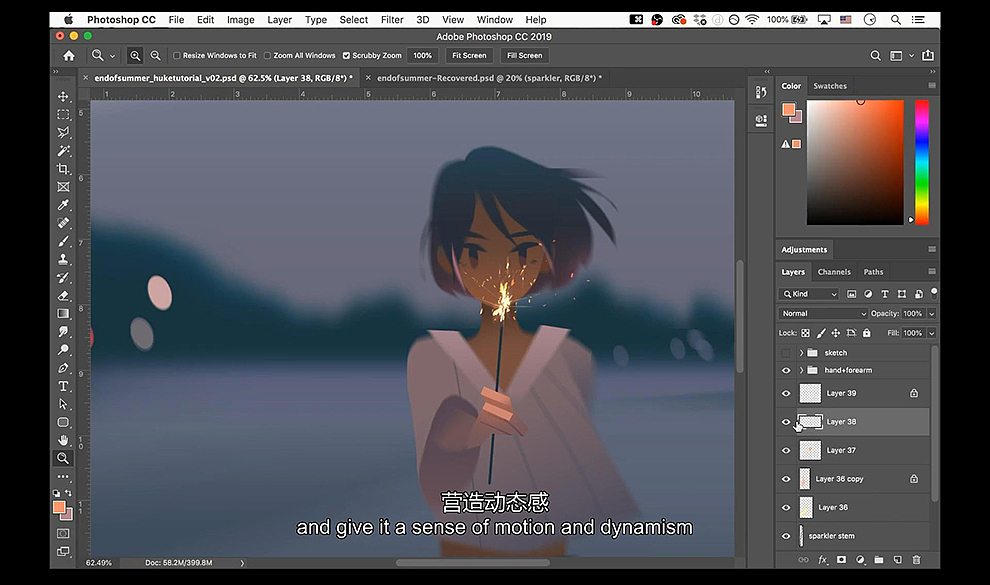Select the Layer 36 thumbnail

tap(806, 507)
